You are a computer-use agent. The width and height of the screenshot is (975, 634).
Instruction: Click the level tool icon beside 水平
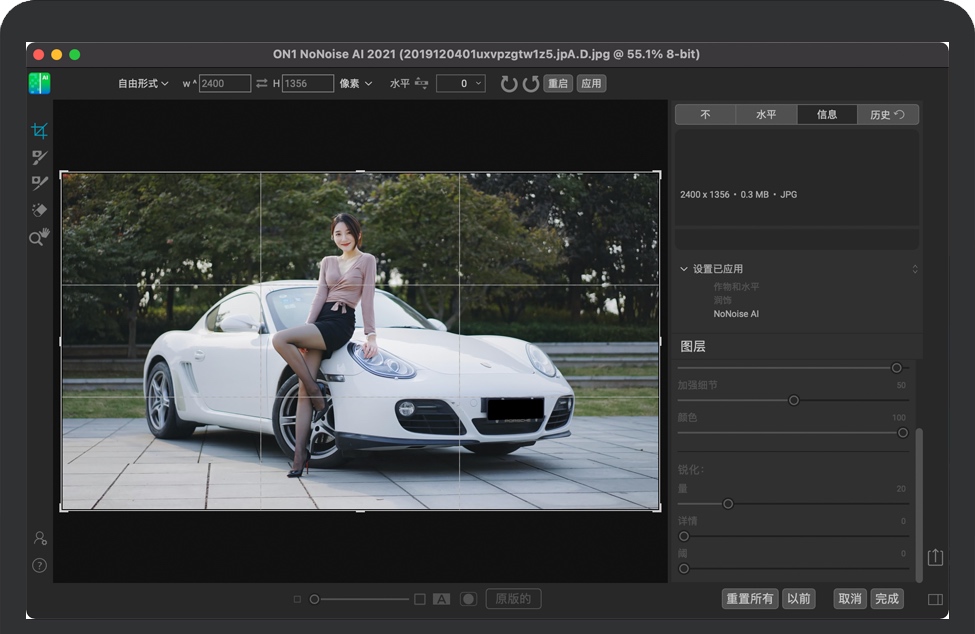click(x=422, y=84)
